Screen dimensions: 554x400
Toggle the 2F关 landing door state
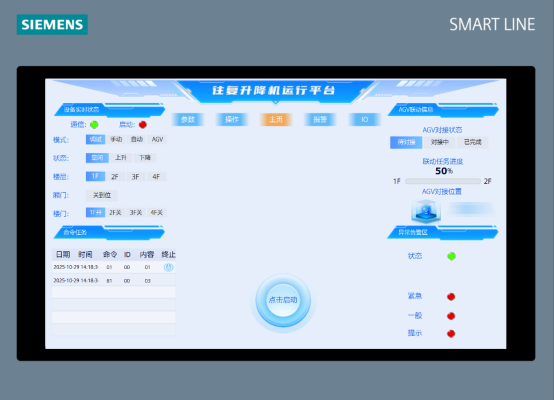pos(115,213)
